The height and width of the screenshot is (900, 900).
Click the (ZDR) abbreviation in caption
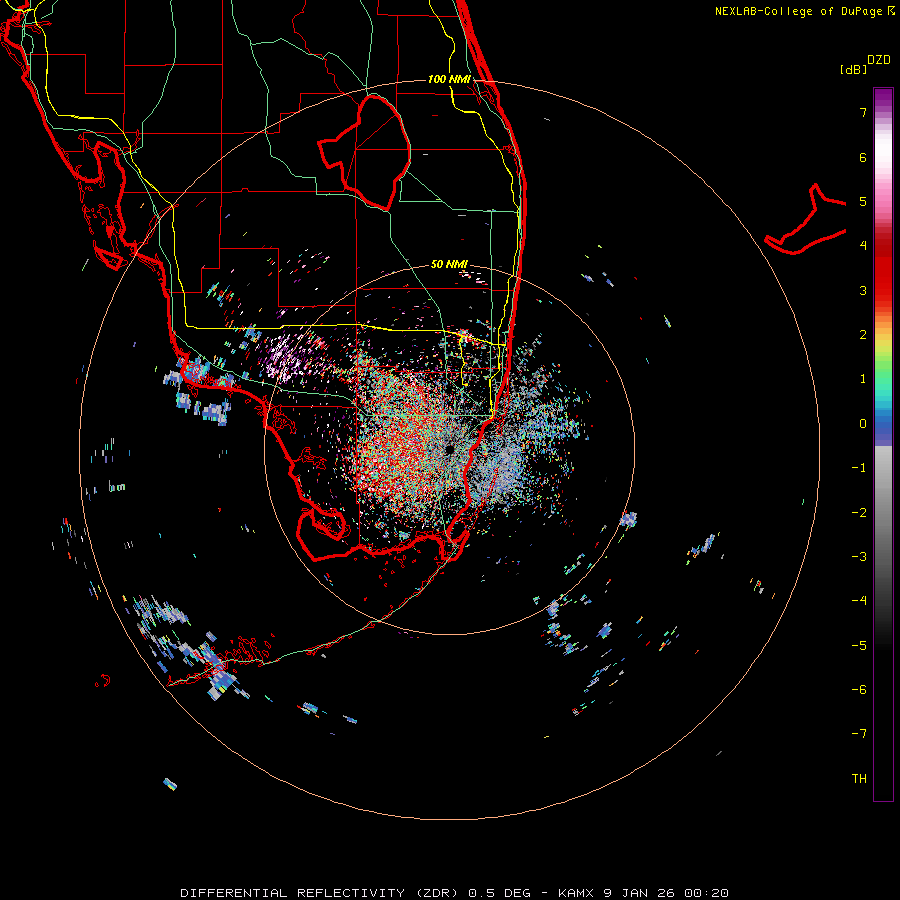click(x=437, y=893)
